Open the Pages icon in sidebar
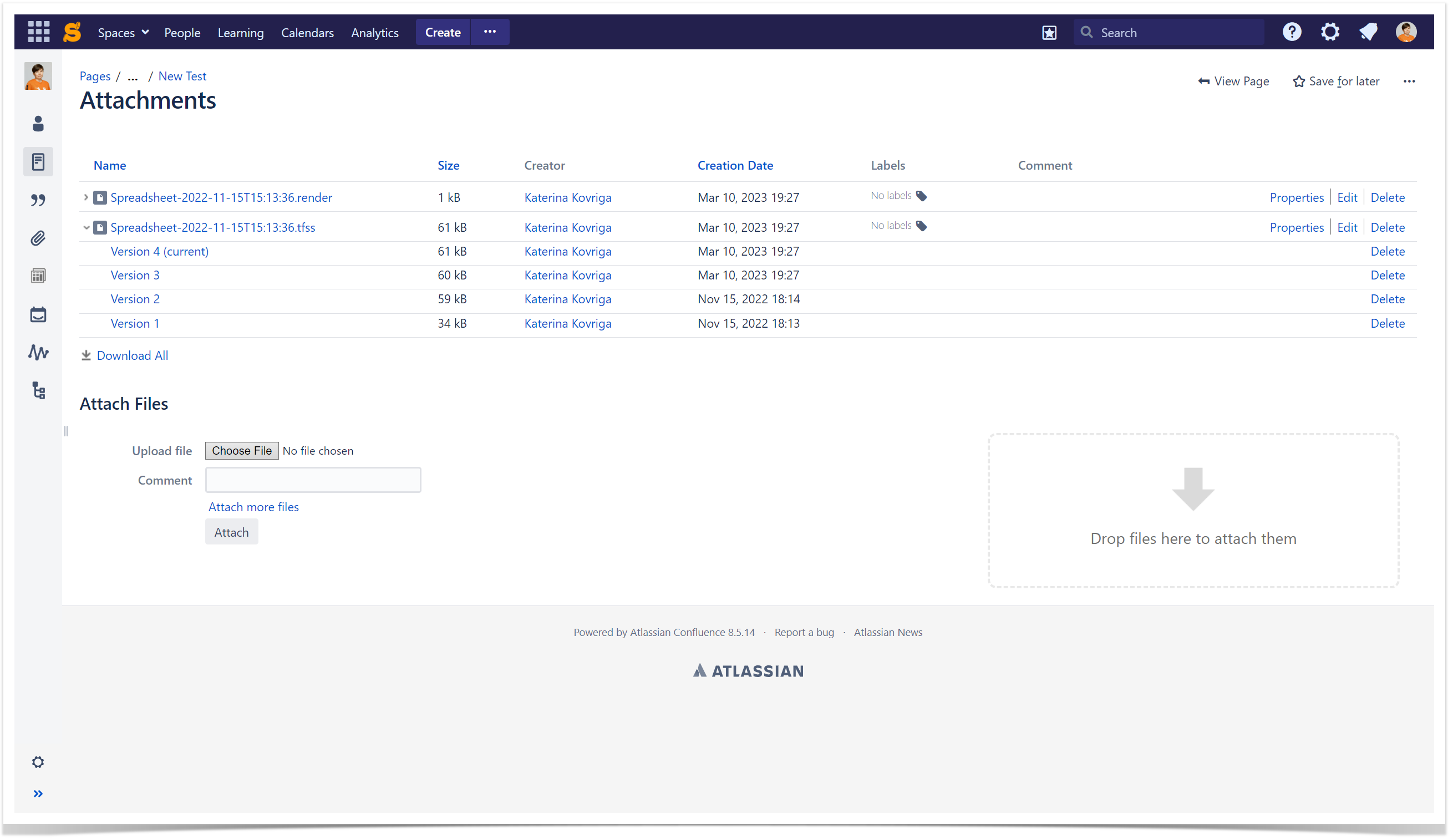Screen dimensions: 1453x840 tap(38, 162)
